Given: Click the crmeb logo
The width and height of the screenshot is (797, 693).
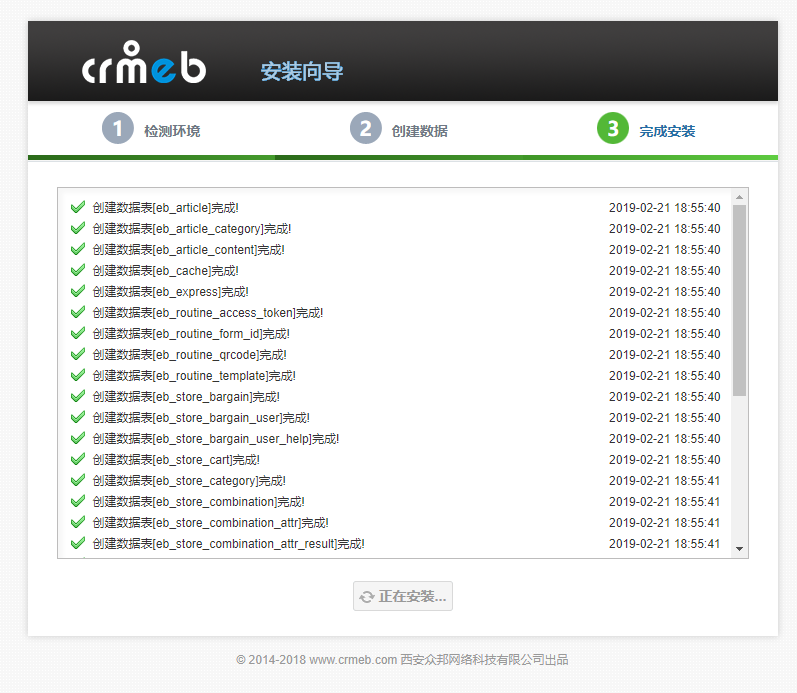Looking at the screenshot, I should (144, 63).
